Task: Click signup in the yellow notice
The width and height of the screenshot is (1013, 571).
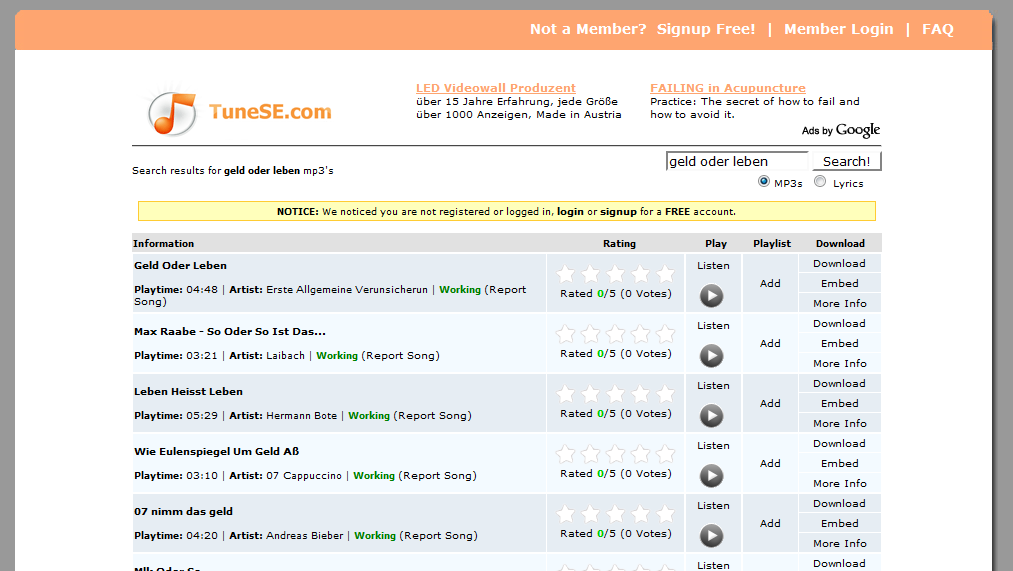Action: 618,212
